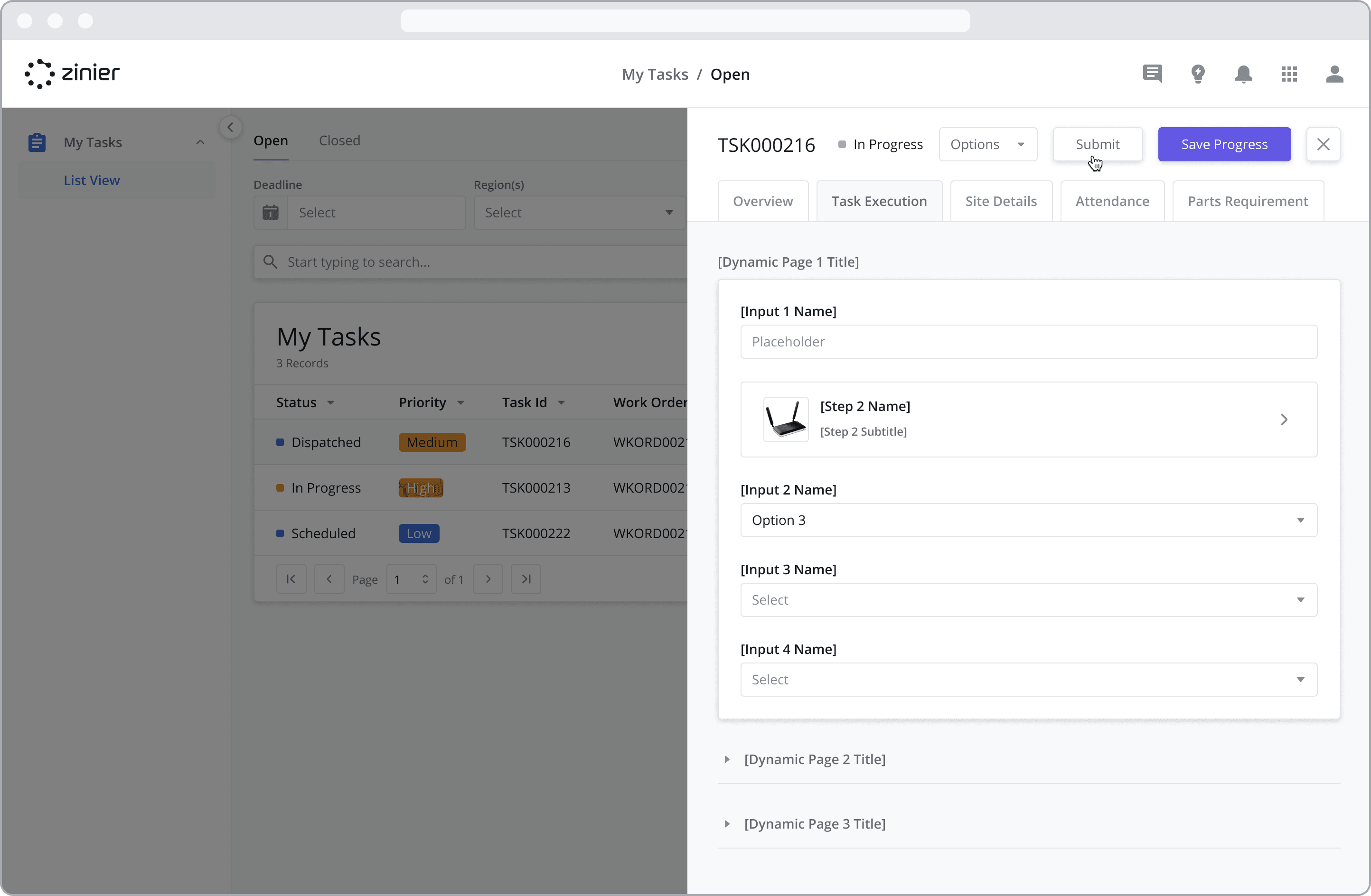This screenshot has height=896, width=1371.
Task: Collapse the My Tasks sidebar section
Action: [x=200, y=142]
